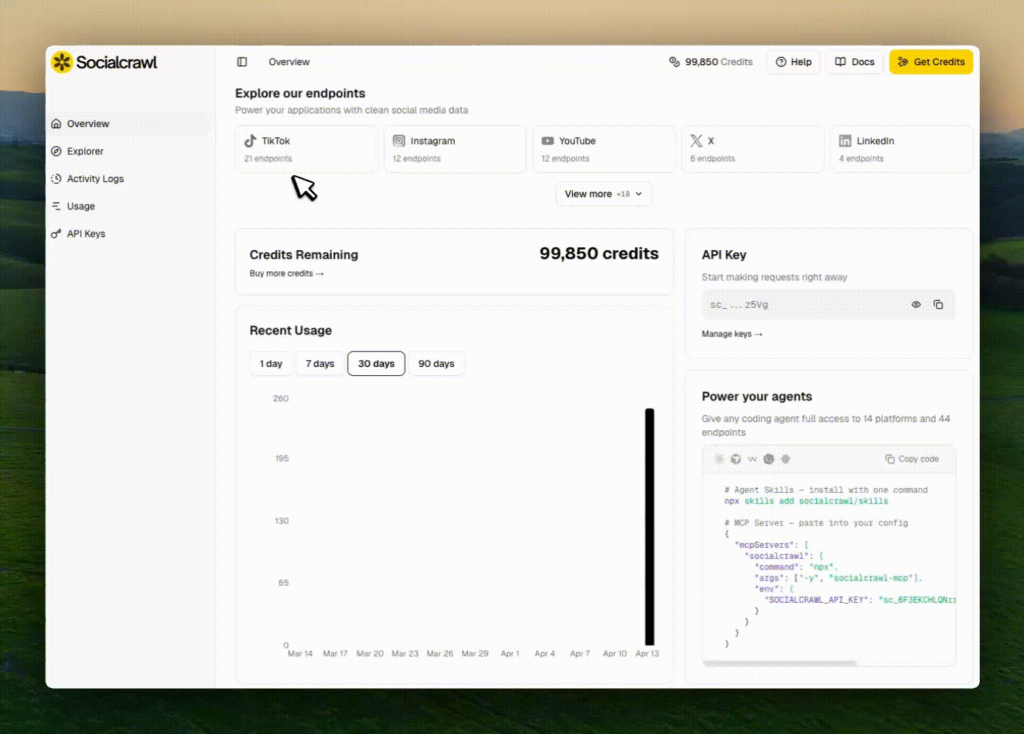The width and height of the screenshot is (1024, 734).
Task: Click the Socialcrawl logo icon
Action: 62,62
